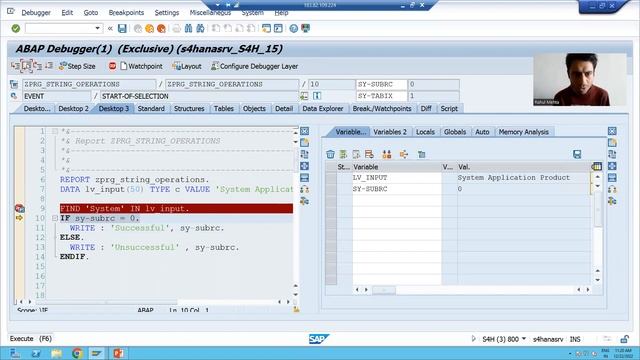
Task: Click the Create New Session icon
Action: tap(266, 29)
